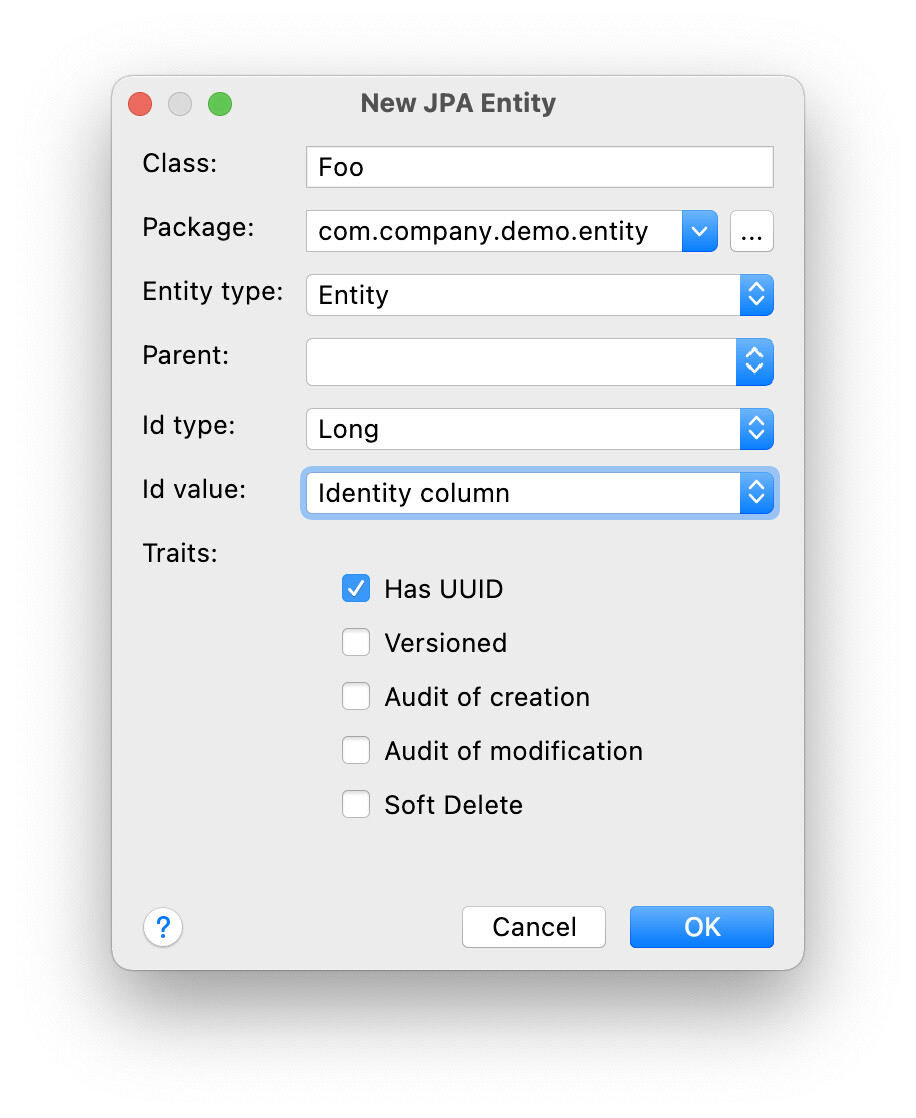The image size is (916, 1118).
Task: Check the Audit of creation trait
Action: tap(356, 696)
